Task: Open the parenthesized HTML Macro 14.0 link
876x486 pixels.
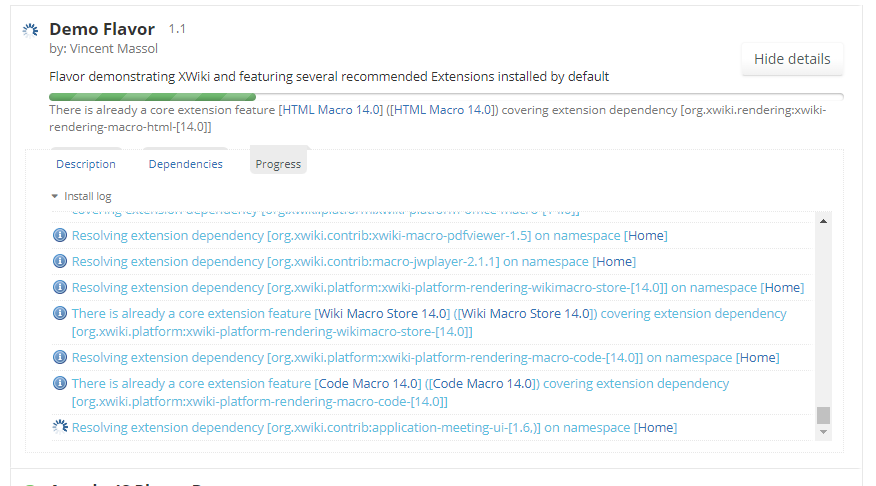Action: [442, 110]
